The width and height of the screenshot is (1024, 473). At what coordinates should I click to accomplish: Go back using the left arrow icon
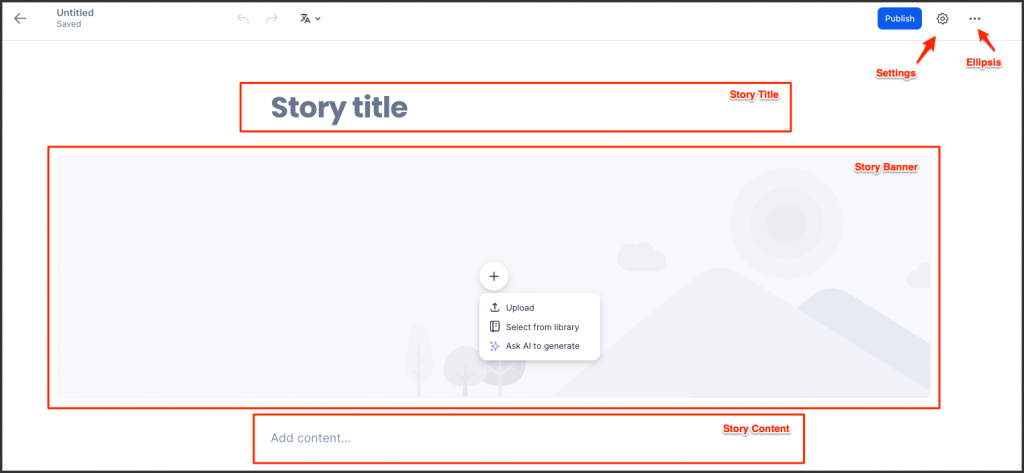tap(21, 18)
